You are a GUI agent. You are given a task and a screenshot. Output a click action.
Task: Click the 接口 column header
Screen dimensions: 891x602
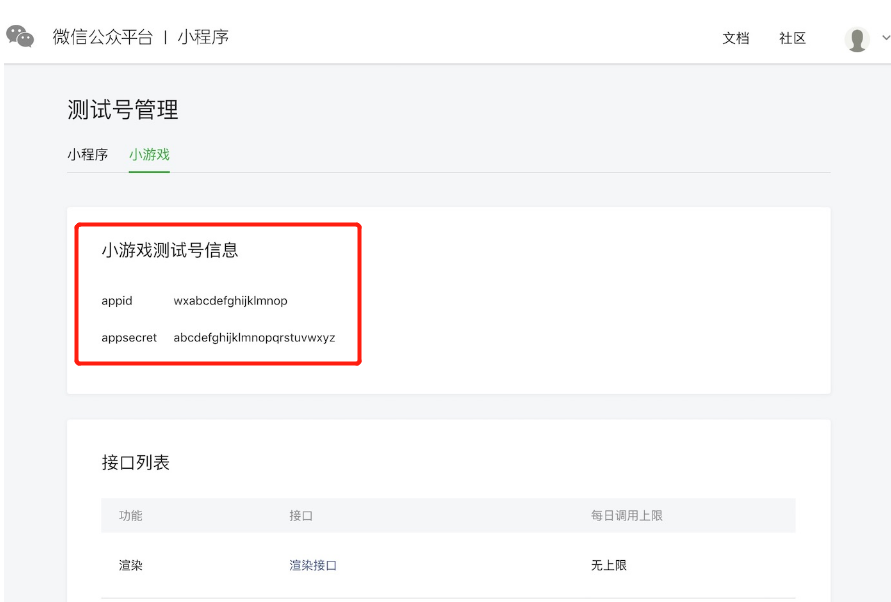[x=301, y=516]
